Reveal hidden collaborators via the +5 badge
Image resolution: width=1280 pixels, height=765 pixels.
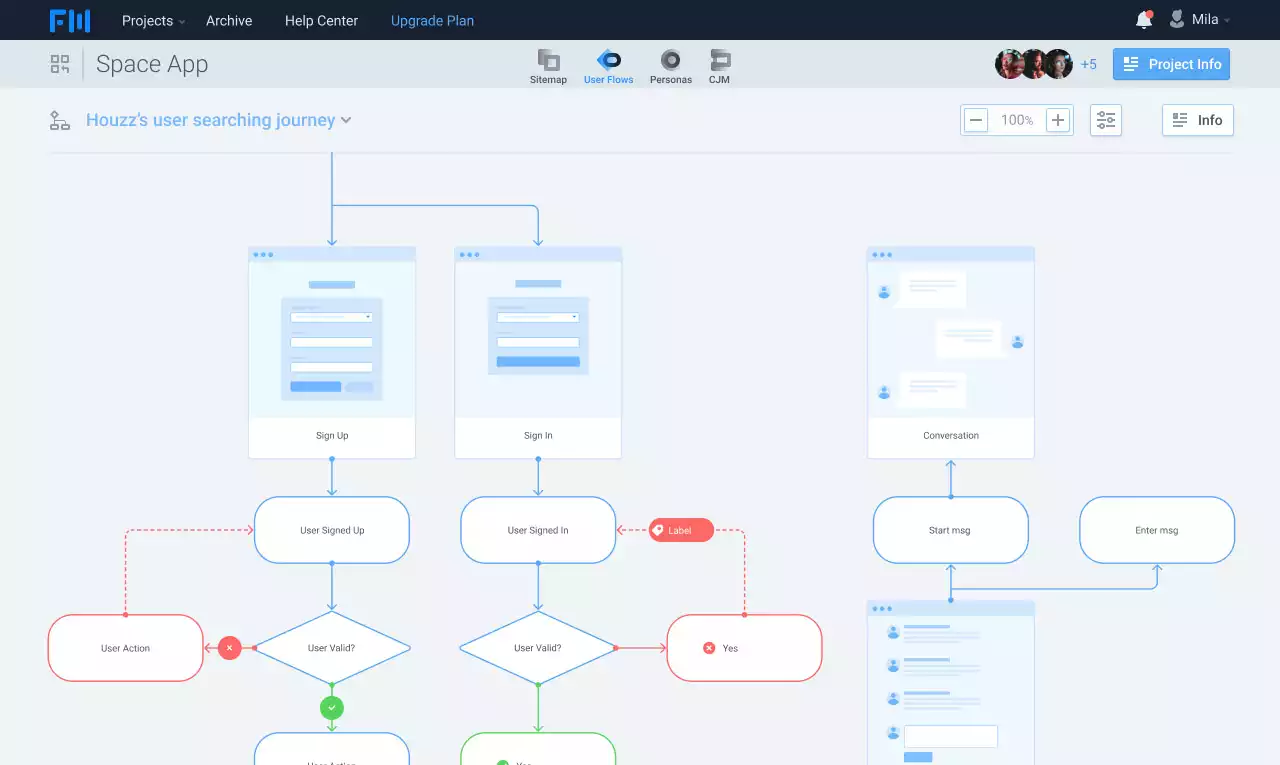click(1089, 63)
